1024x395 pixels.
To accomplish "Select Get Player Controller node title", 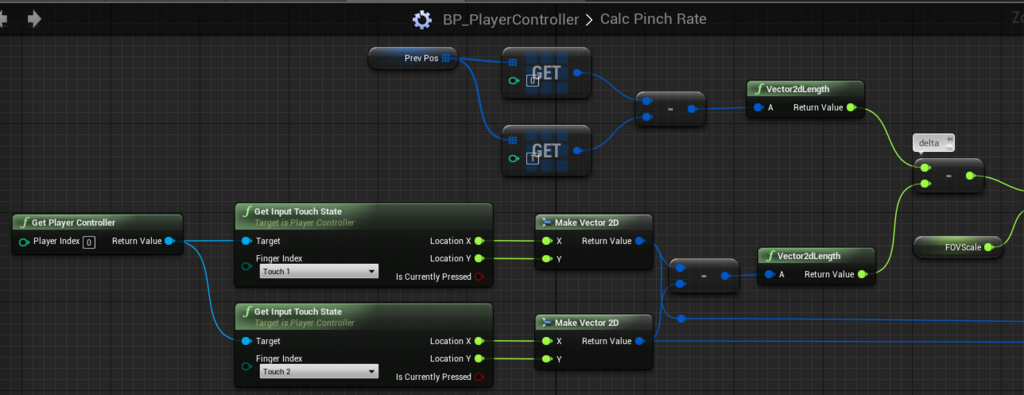I will pyautogui.click(x=74, y=223).
